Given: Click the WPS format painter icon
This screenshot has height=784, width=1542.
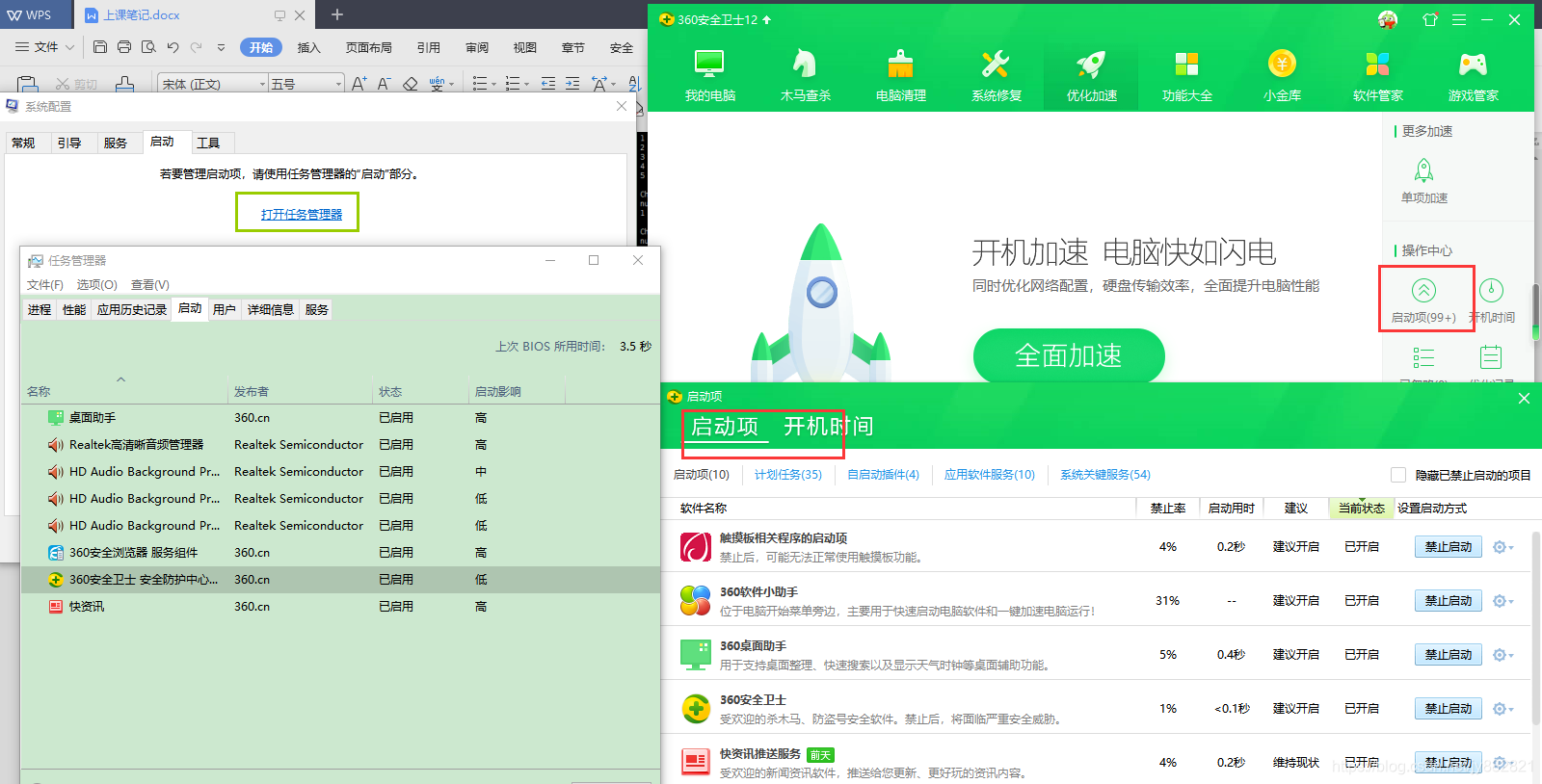Looking at the screenshot, I should (125, 85).
